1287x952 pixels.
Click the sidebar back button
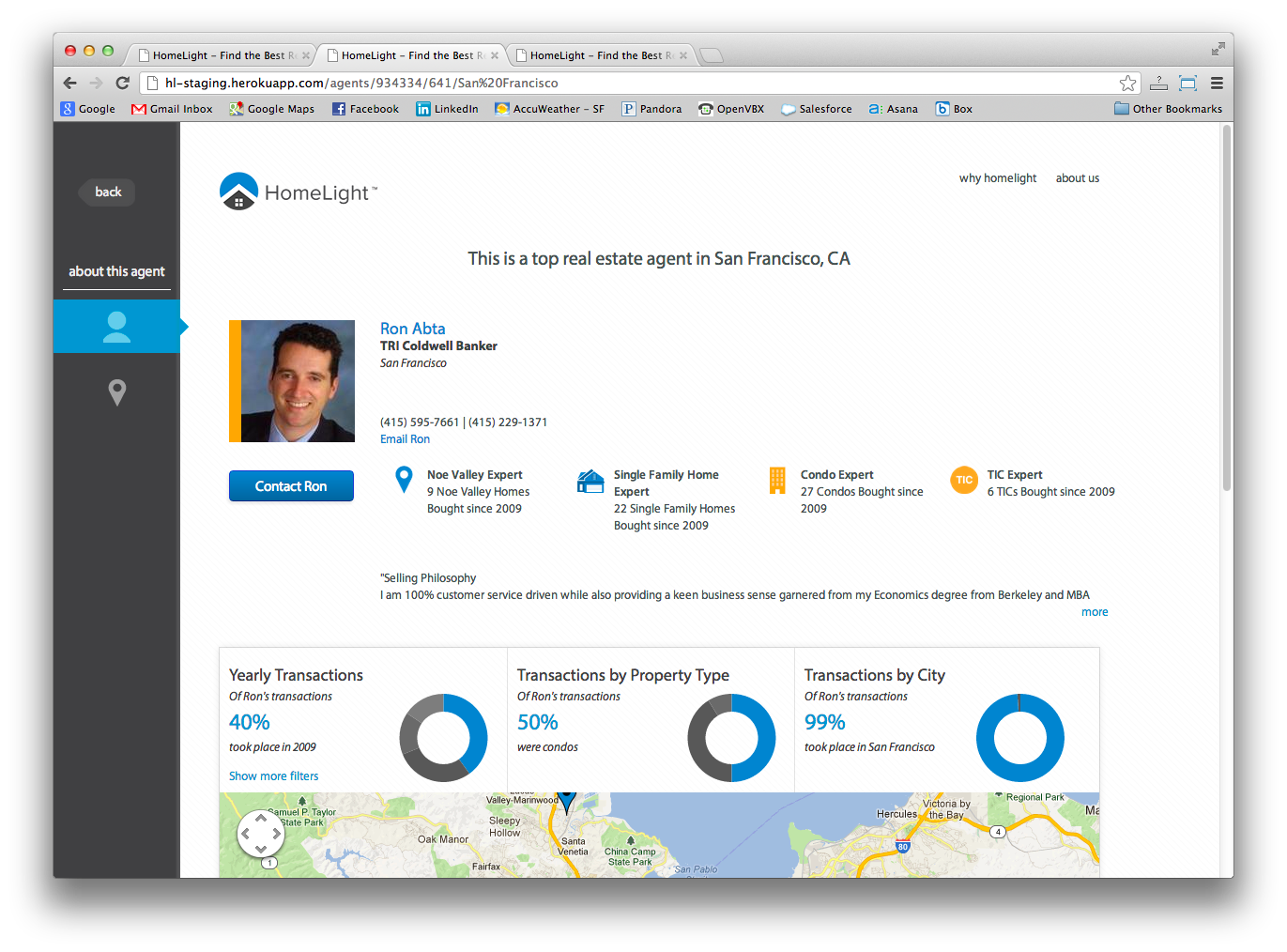tap(108, 192)
